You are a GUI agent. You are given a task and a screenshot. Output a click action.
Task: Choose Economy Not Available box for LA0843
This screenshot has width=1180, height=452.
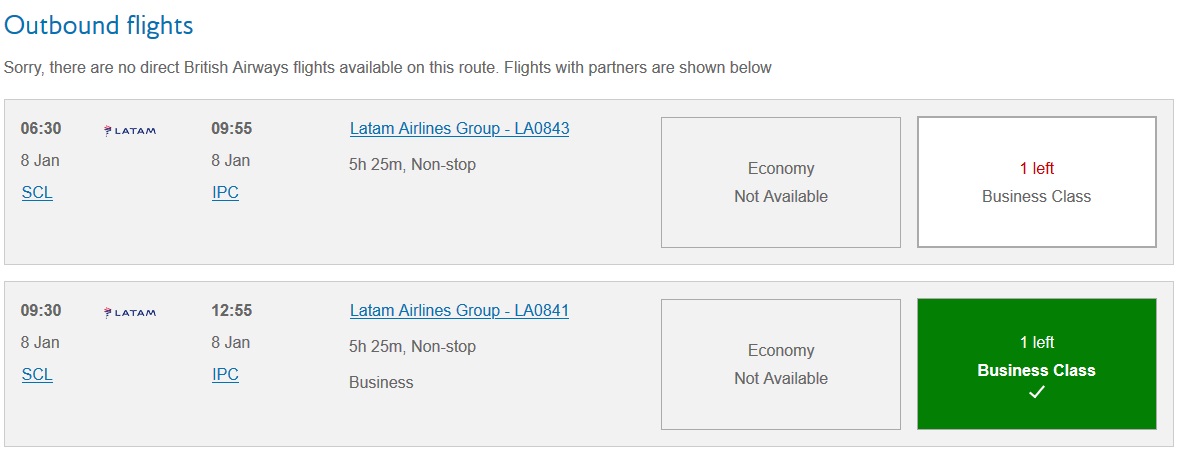pyautogui.click(x=780, y=182)
